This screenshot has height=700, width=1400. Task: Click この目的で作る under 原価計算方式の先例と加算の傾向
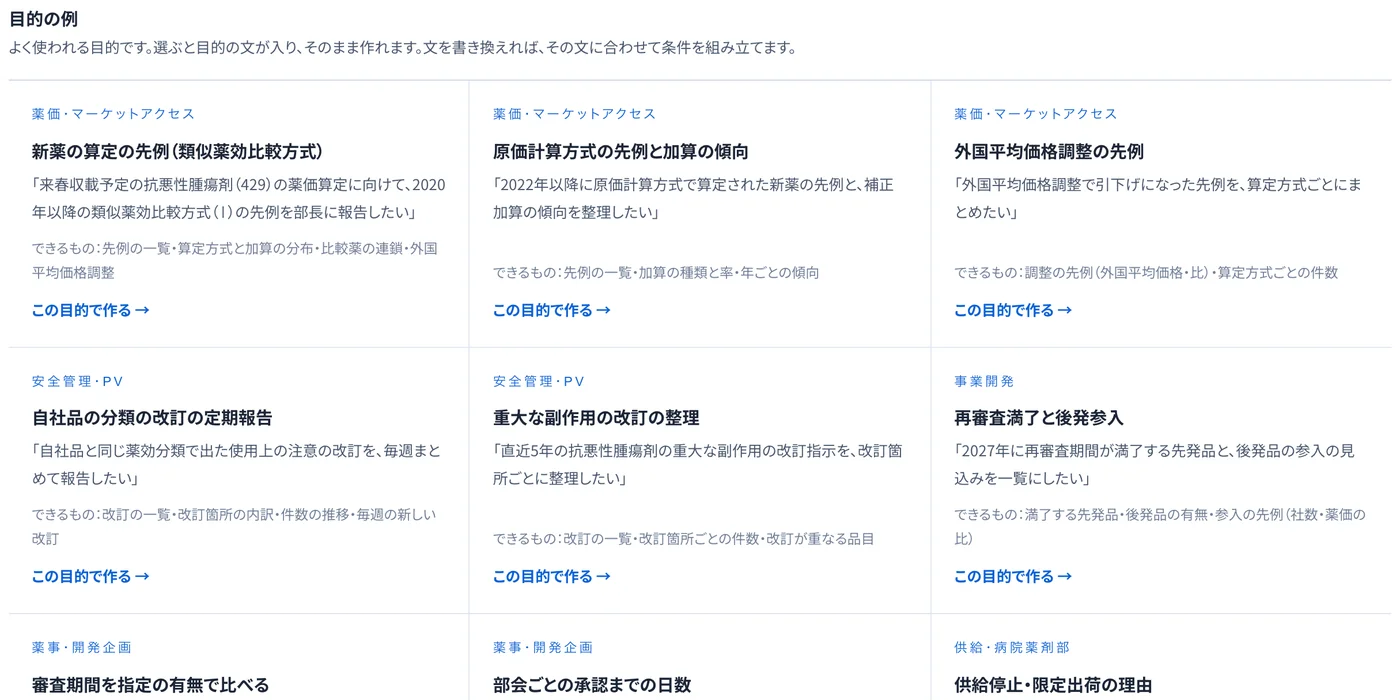pyautogui.click(x=551, y=310)
